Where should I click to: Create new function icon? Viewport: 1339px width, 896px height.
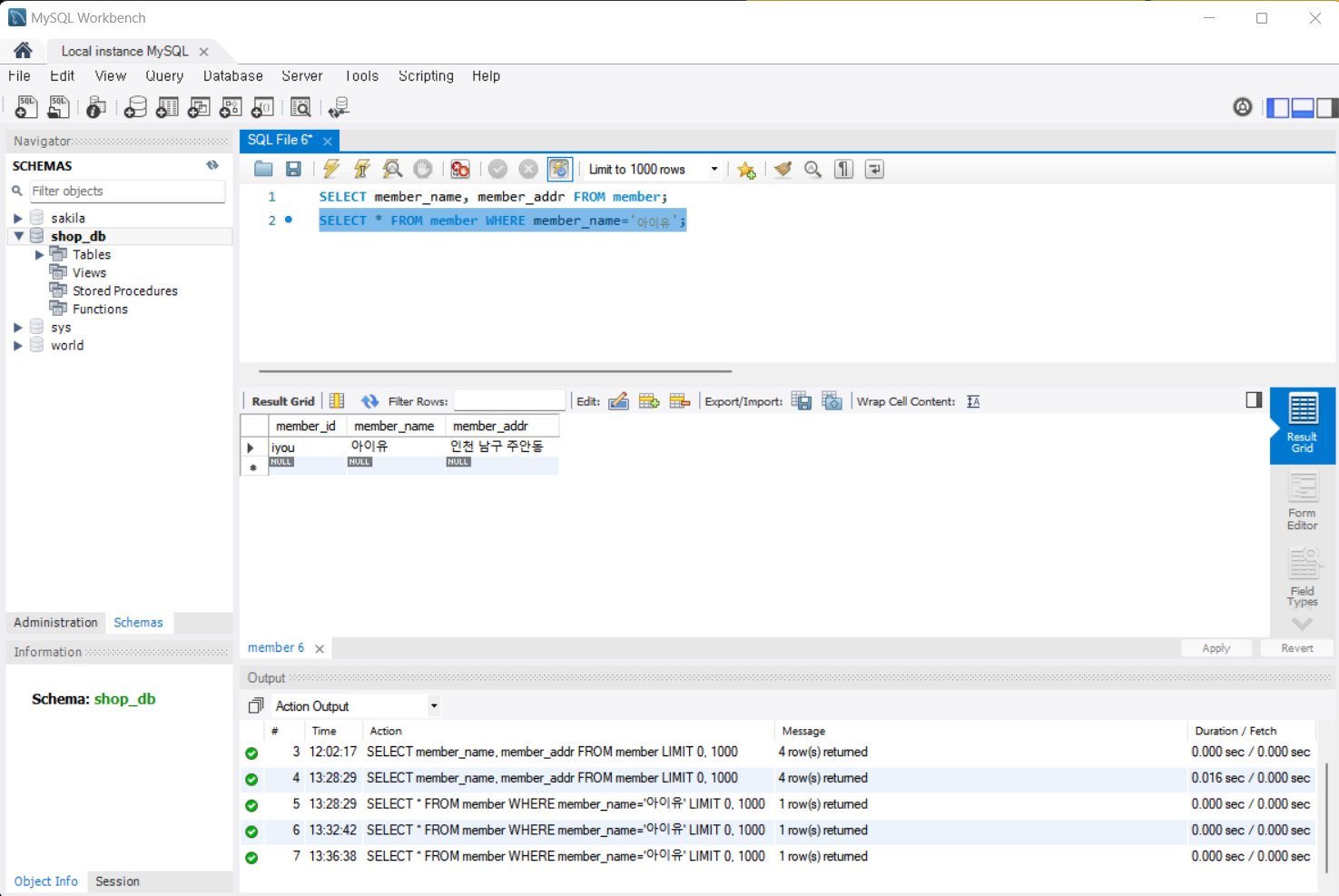pos(262,107)
